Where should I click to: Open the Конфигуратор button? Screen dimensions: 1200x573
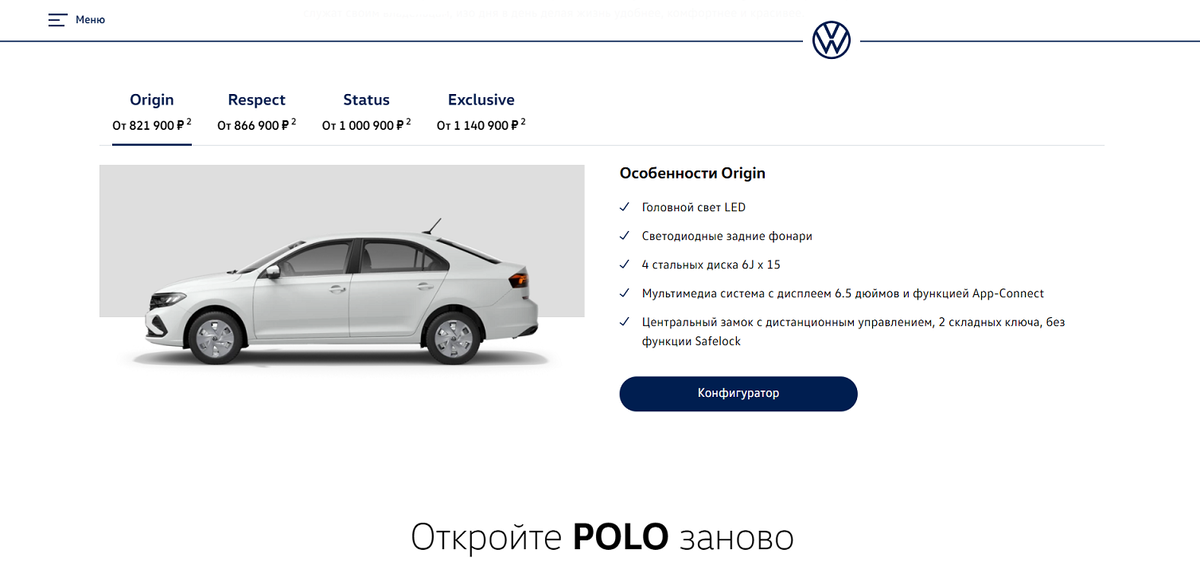[x=738, y=393]
